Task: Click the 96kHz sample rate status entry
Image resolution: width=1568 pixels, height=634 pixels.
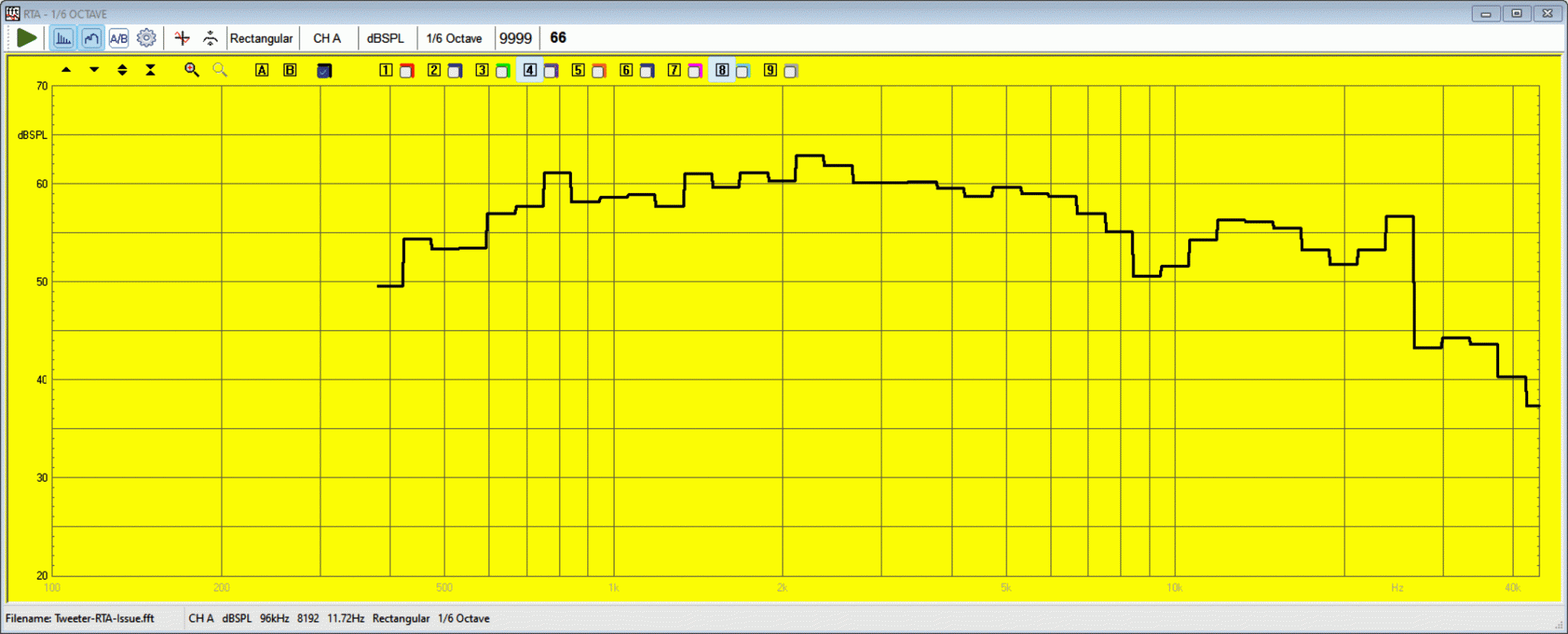Action: 274,618
